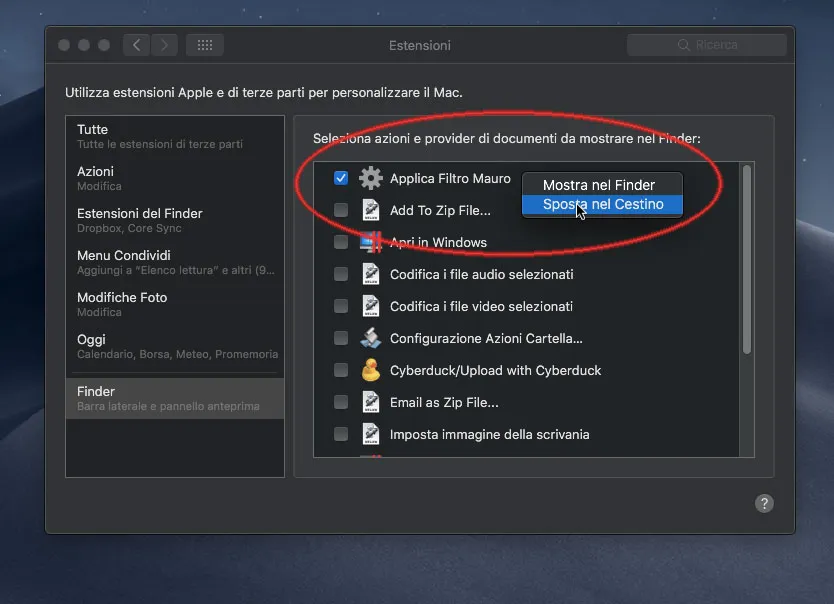The width and height of the screenshot is (834, 604).
Task: Click the Automator robot icon for Configurazione Azioni Cartella
Action: 371,338
